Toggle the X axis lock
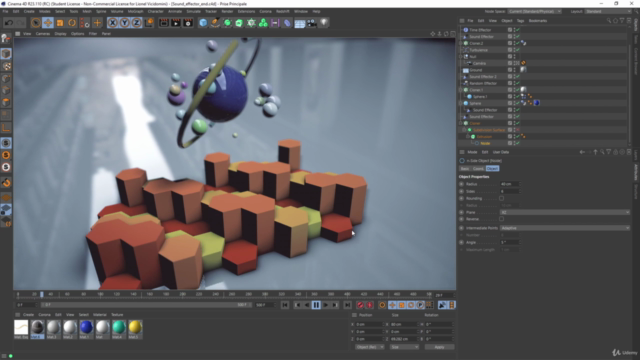This screenshot has width=640, height=360. pos(113,23)
